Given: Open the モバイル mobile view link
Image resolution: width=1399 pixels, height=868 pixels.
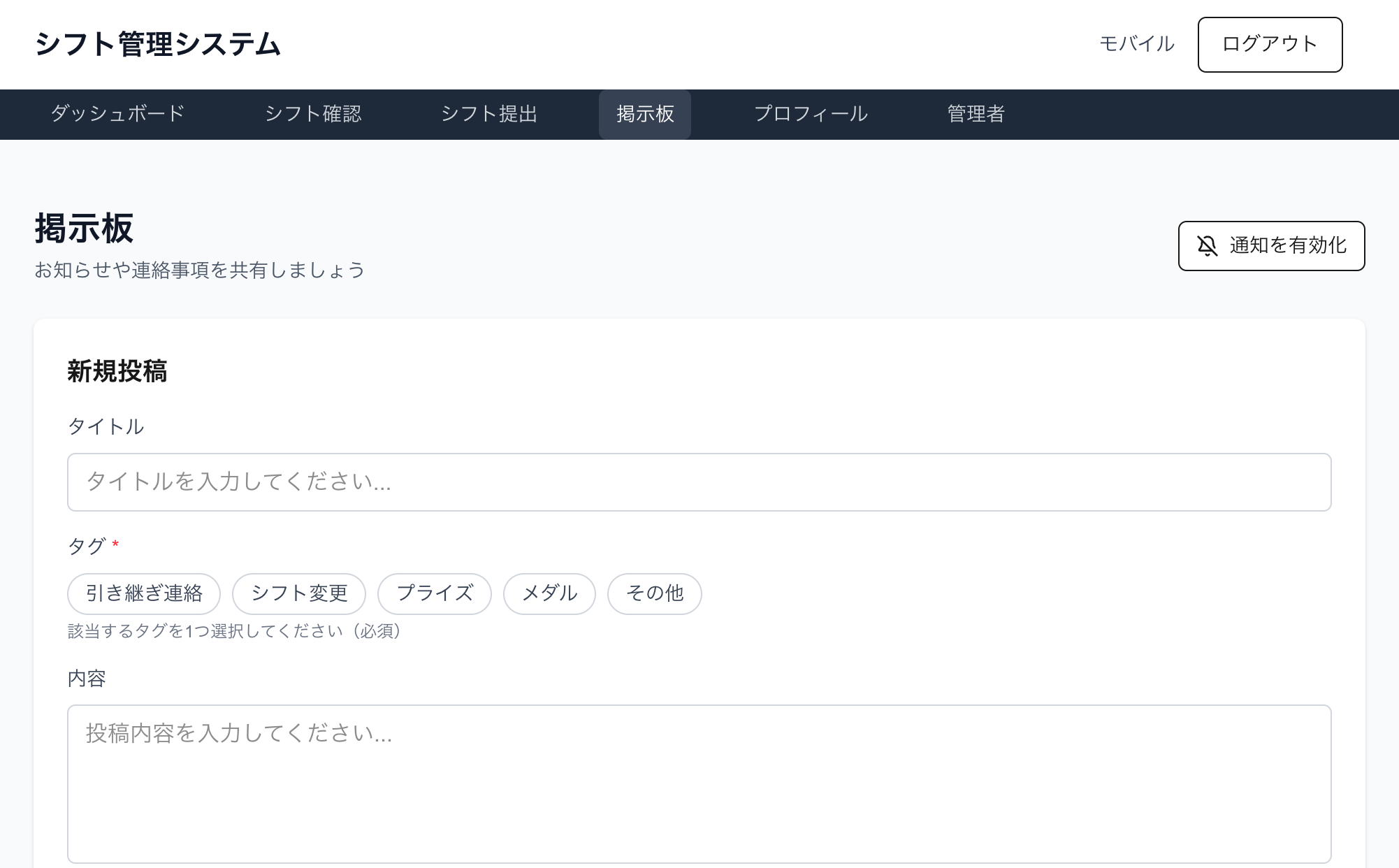Looking at the screenshot, I should [x=1136, y=44].
